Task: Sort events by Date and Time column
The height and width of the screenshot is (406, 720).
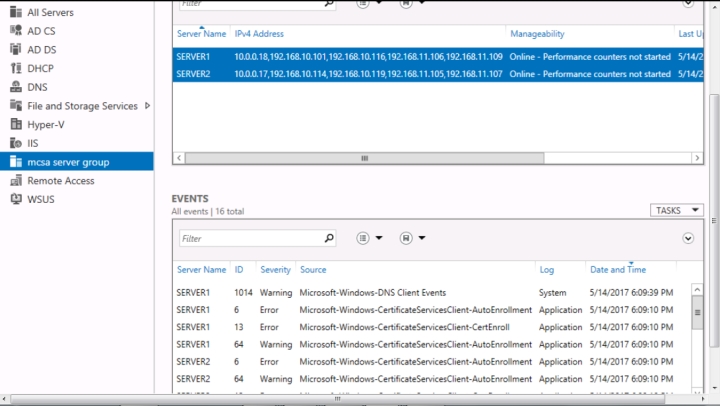Action: coord(617,270)
